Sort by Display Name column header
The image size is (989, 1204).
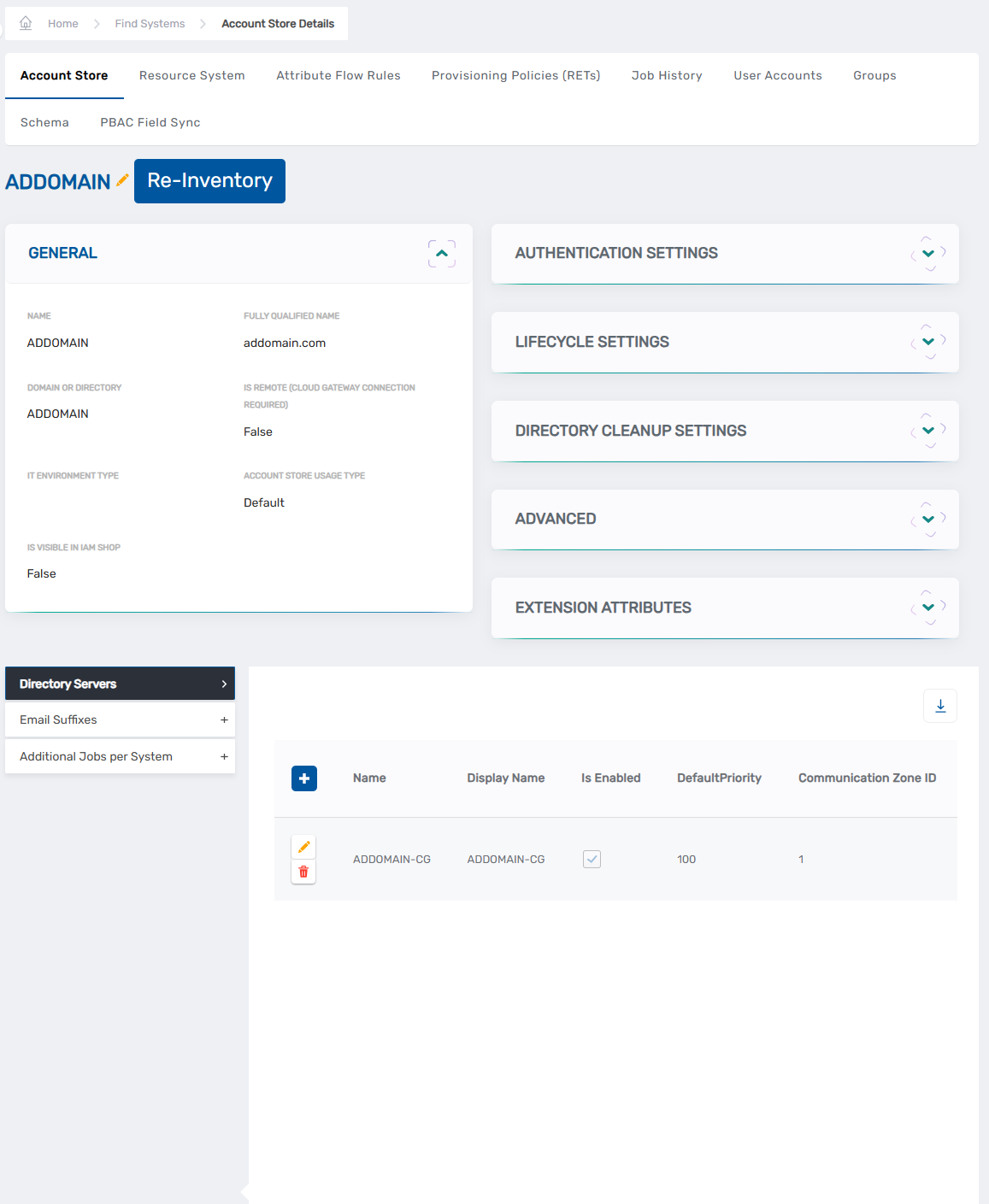coord(506,778)
